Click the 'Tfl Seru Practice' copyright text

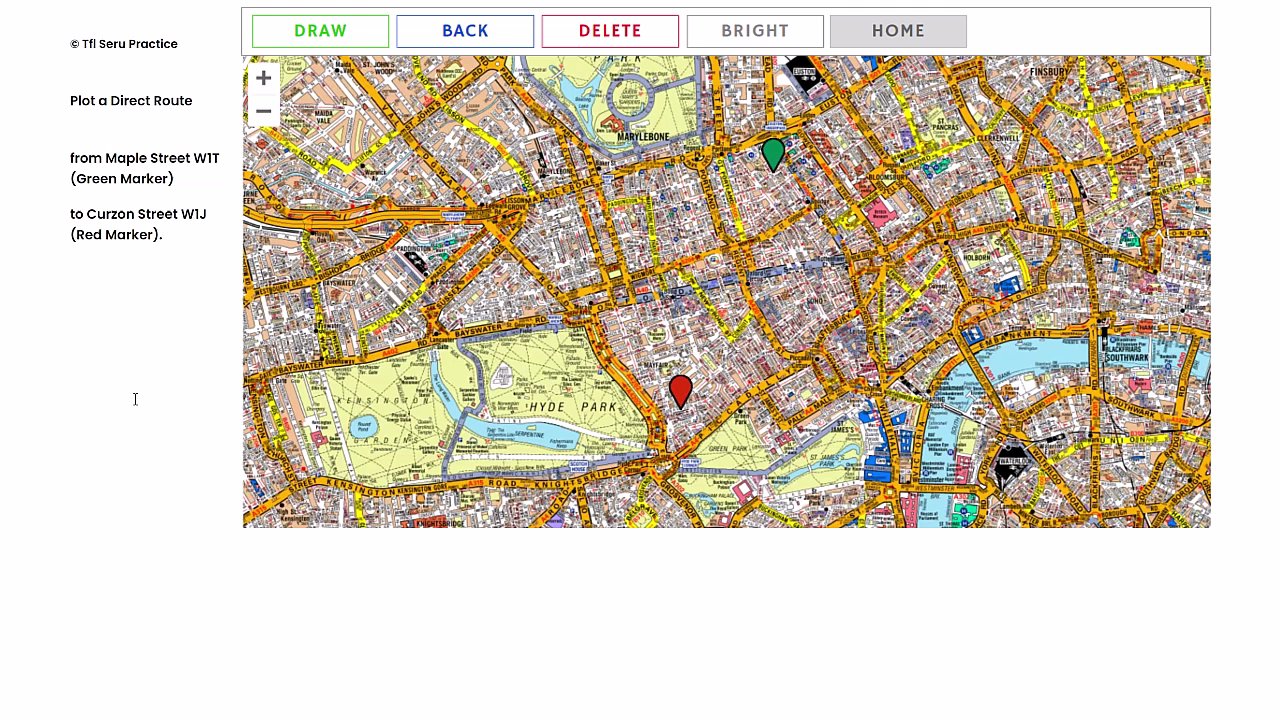(124, 44)
